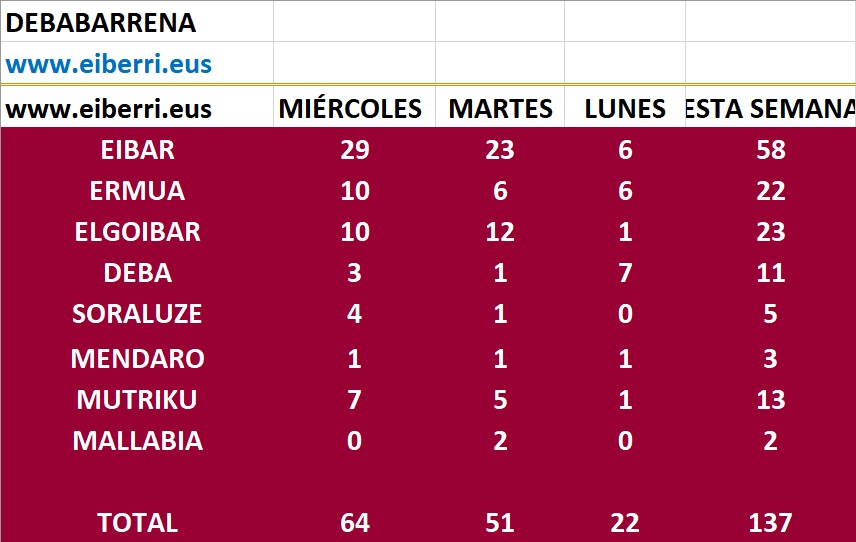
Task: Open the blue www.eiberri.eus link
Action: (x=109, y=65)
